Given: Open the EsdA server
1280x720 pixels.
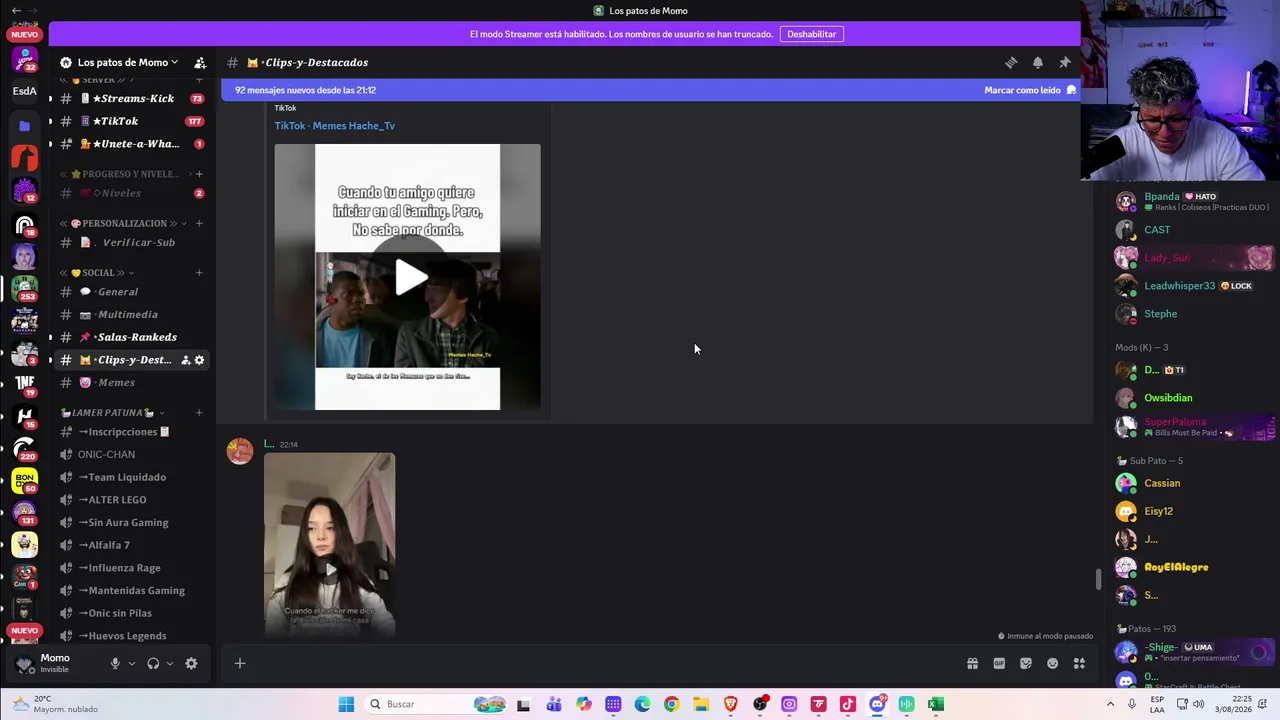Looking at the screenshot, I should 25,91.
